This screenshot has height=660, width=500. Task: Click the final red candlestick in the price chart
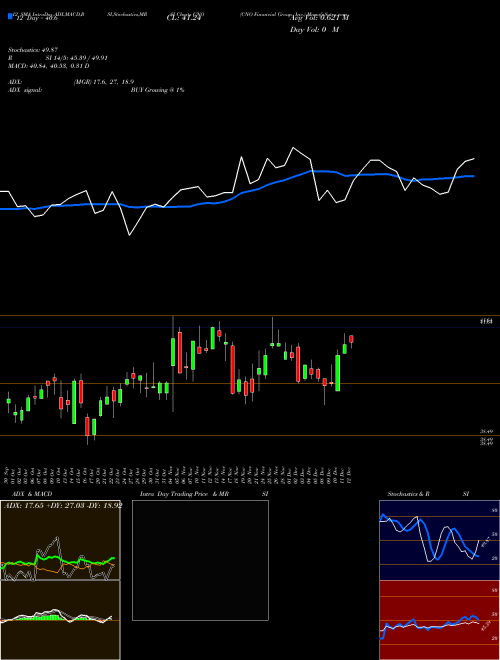(351, 339)
